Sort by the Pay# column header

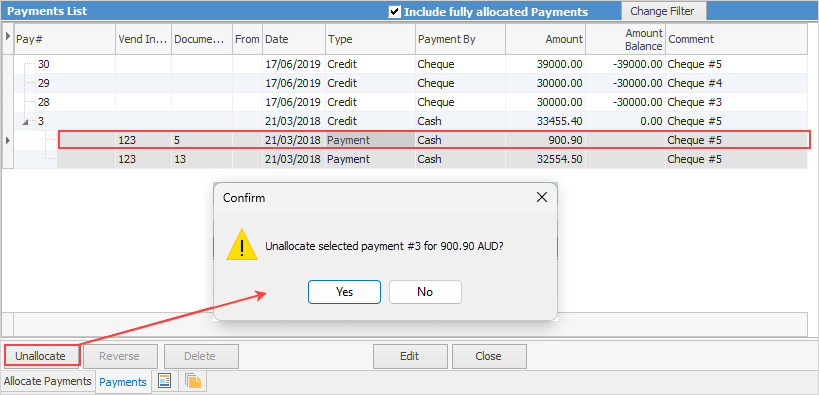[x=65, y=39]
